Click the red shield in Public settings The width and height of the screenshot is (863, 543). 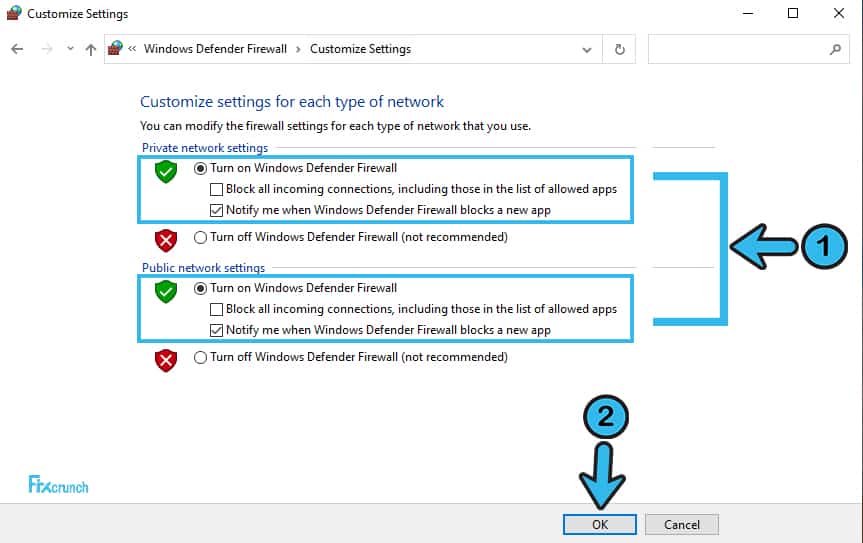click(x=166, y=360)
